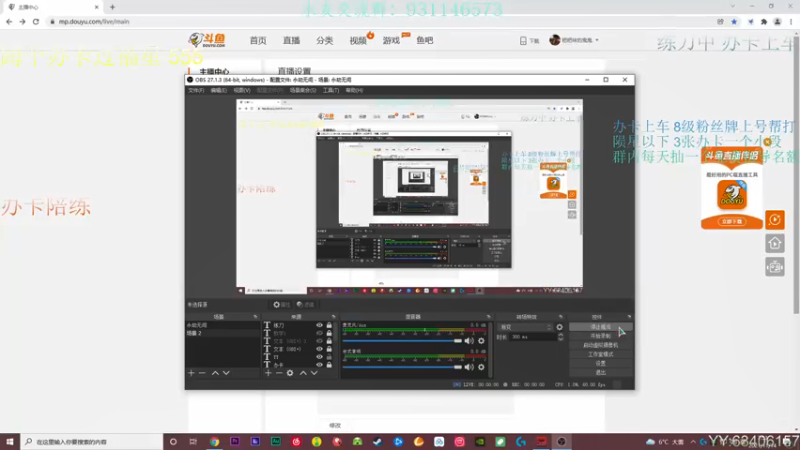Bookmark the page with the star icon

tap(734, 21)
